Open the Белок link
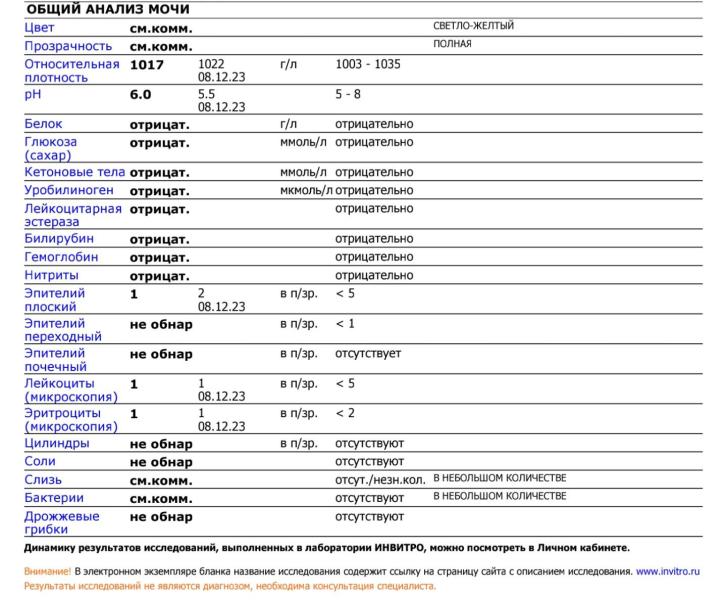Viewport: 727px width, 600px height. 43,124
